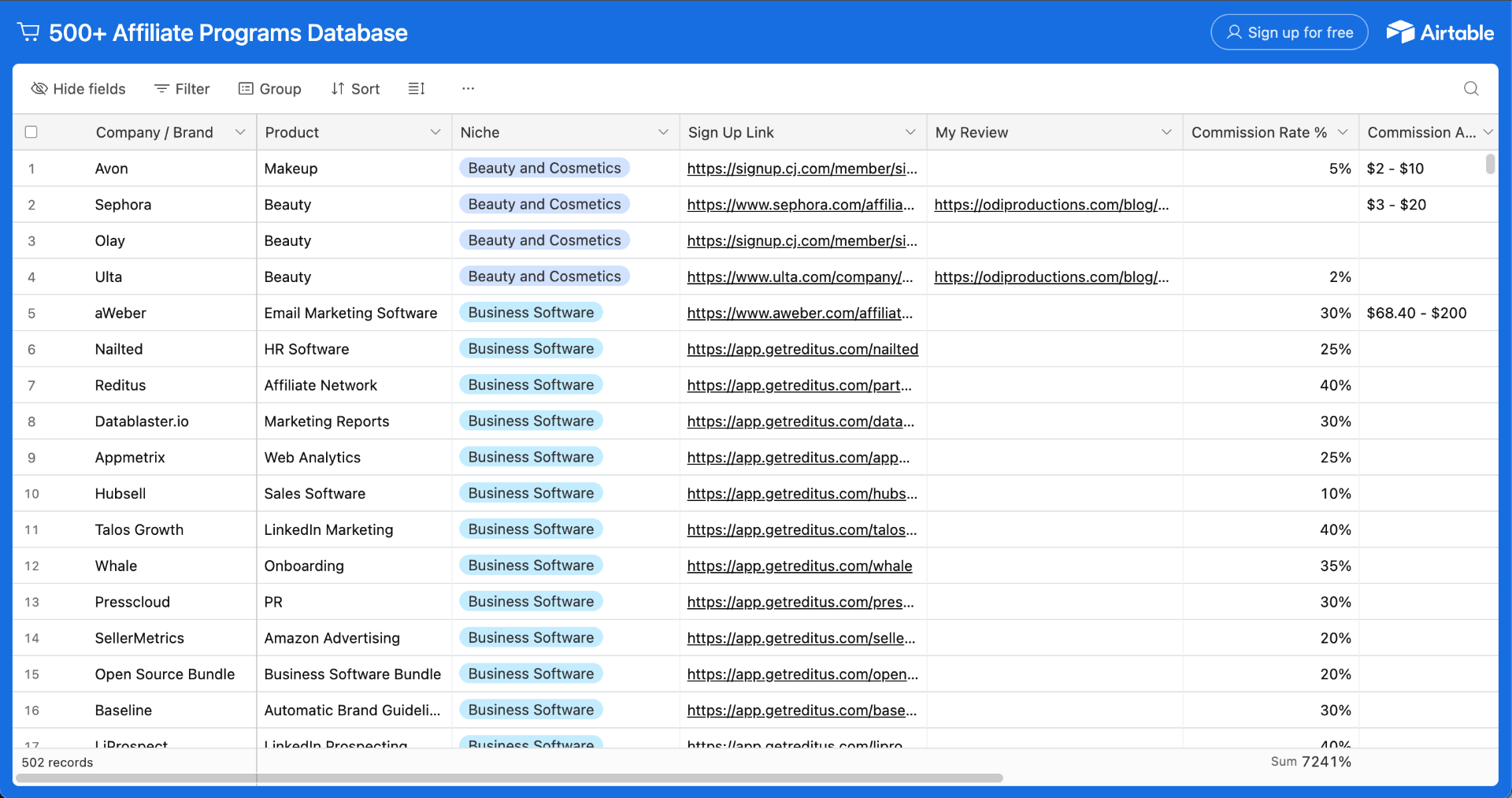Screen dimensions: 1512x798
Task: Click Sign up for free button
Action: (x=1289, y=32)
